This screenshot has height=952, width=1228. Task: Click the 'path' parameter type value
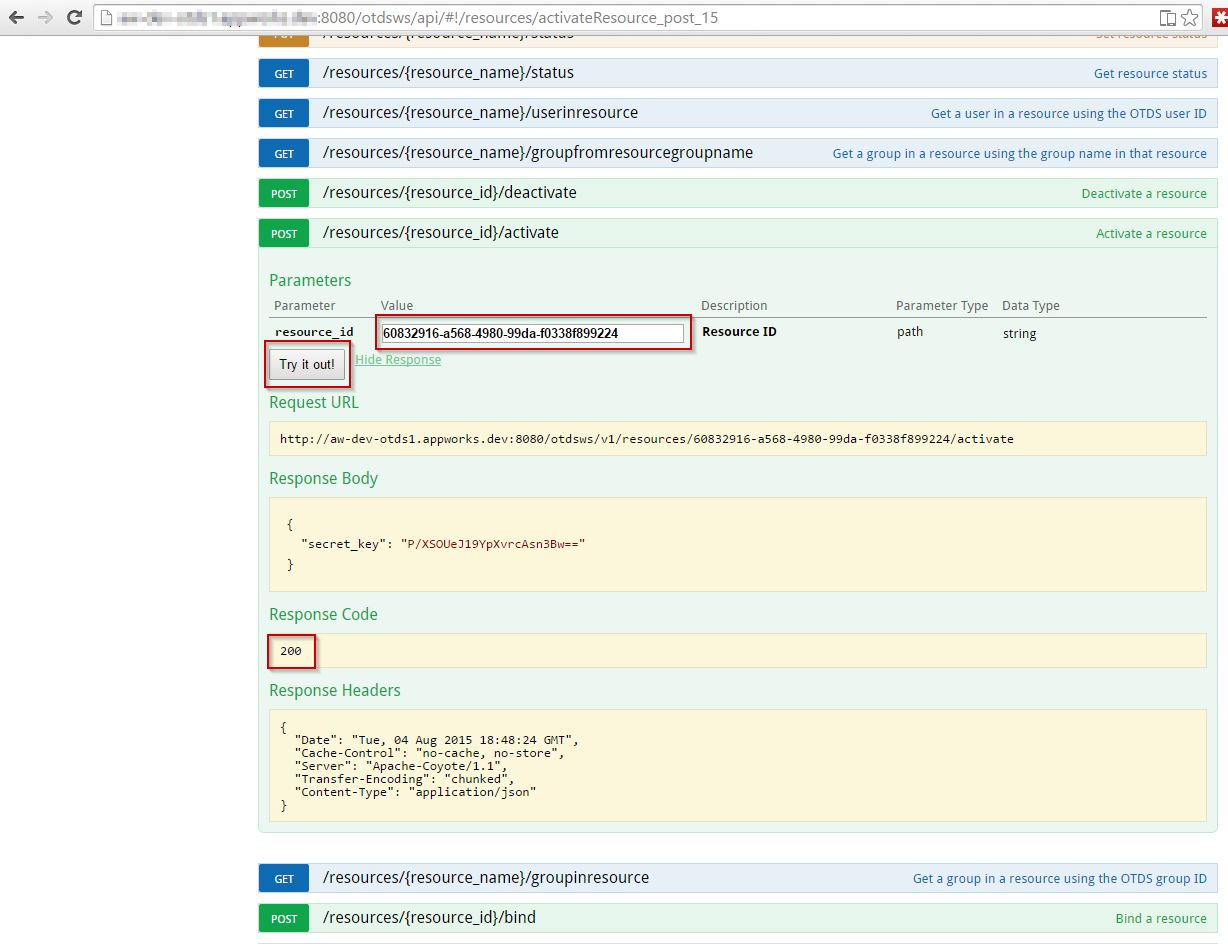click(x=910, y=332)
